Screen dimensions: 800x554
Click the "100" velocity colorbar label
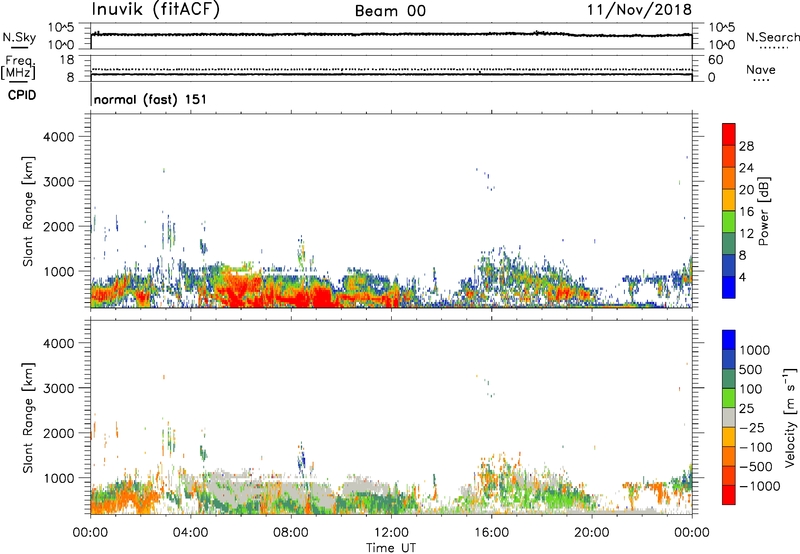coord(751,389)
